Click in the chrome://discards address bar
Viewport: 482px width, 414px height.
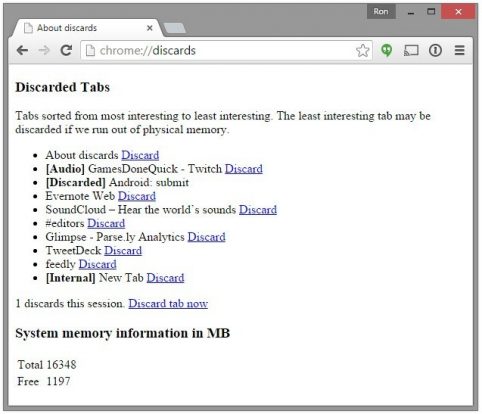tap(220, 51)
